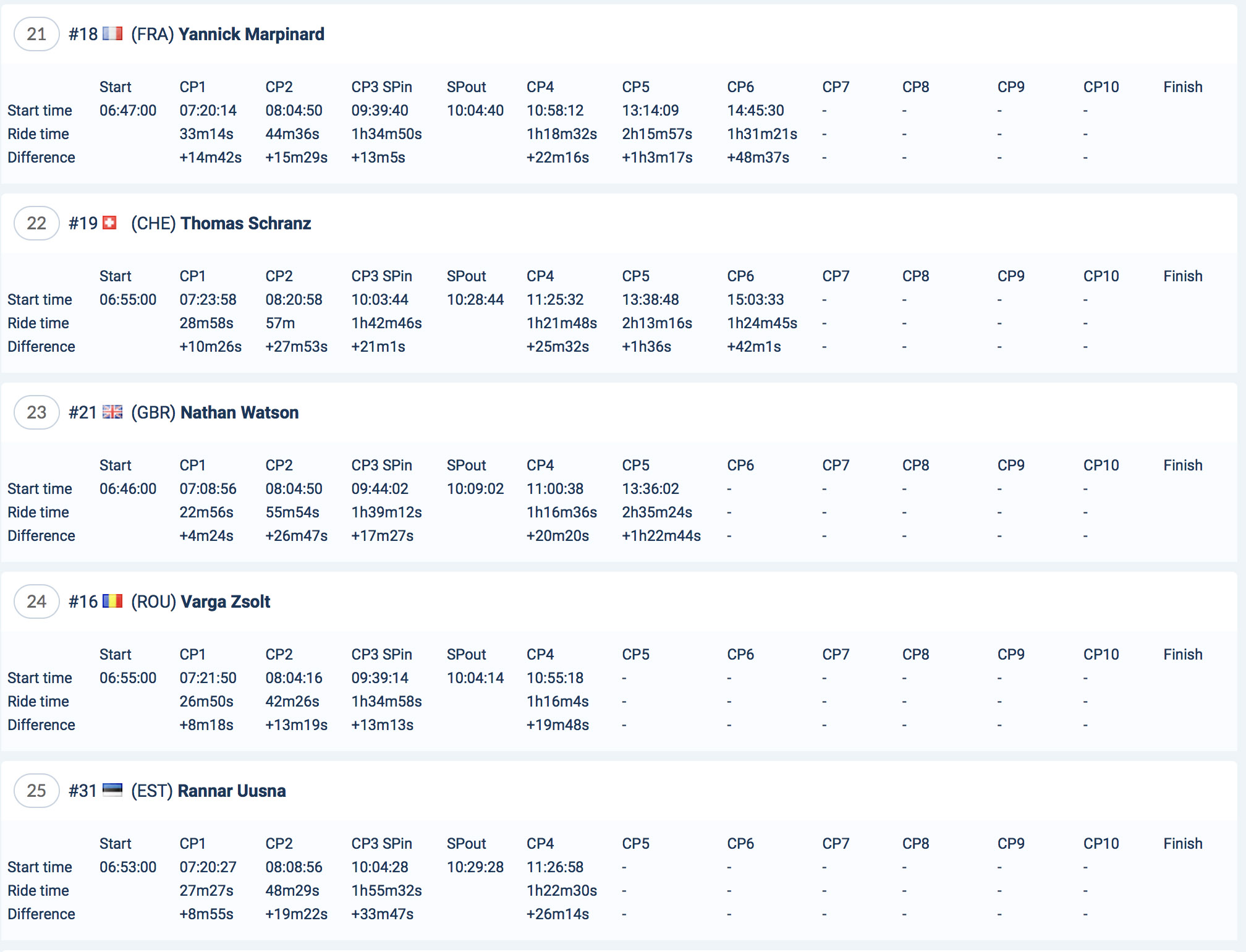Click the British flag icon beside rider #21
Image resolution: width=1246 pixels, height=952 pixels.
tap(112, 412)
